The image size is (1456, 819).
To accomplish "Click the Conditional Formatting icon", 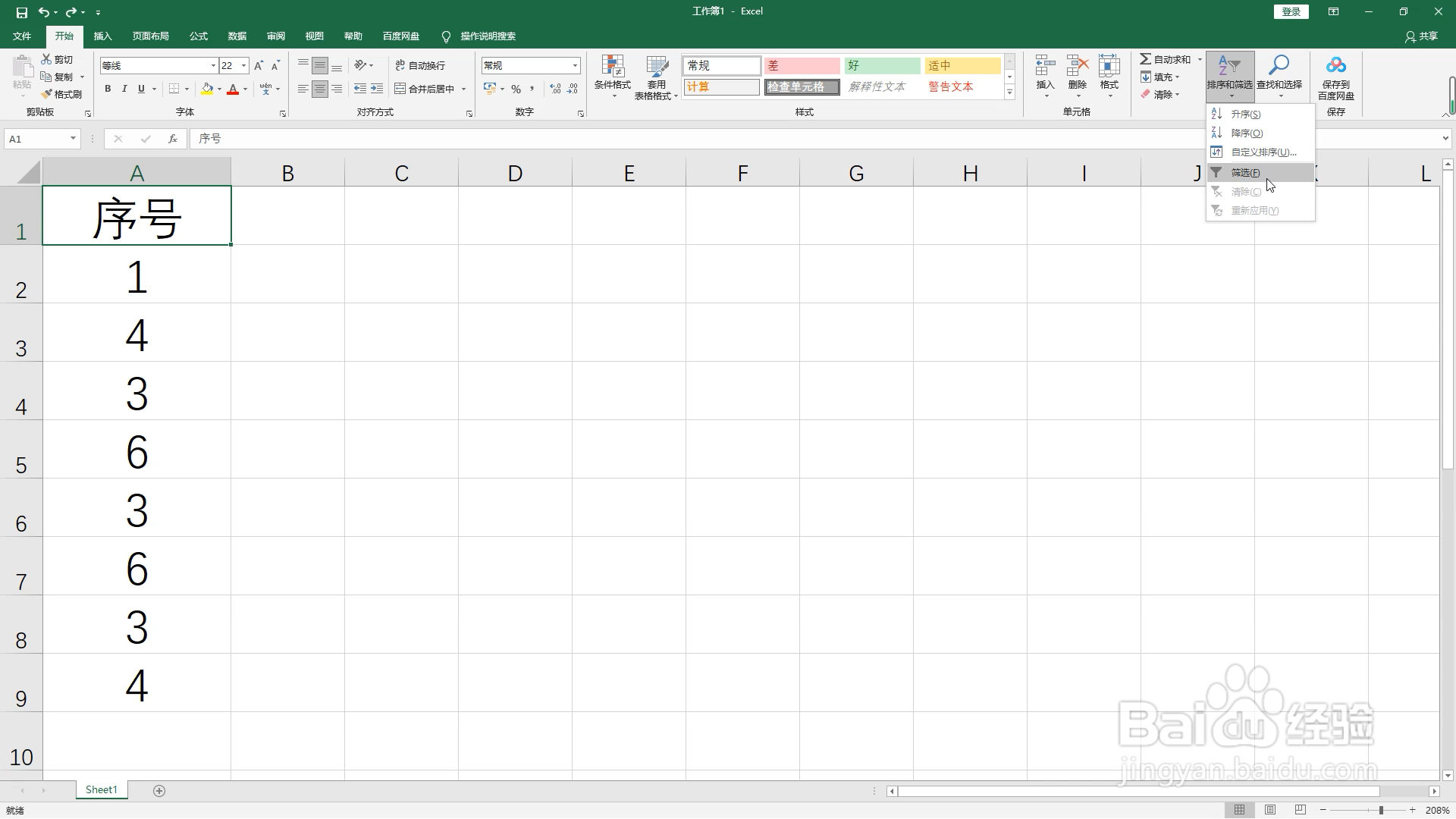I will tap(612, 67).
